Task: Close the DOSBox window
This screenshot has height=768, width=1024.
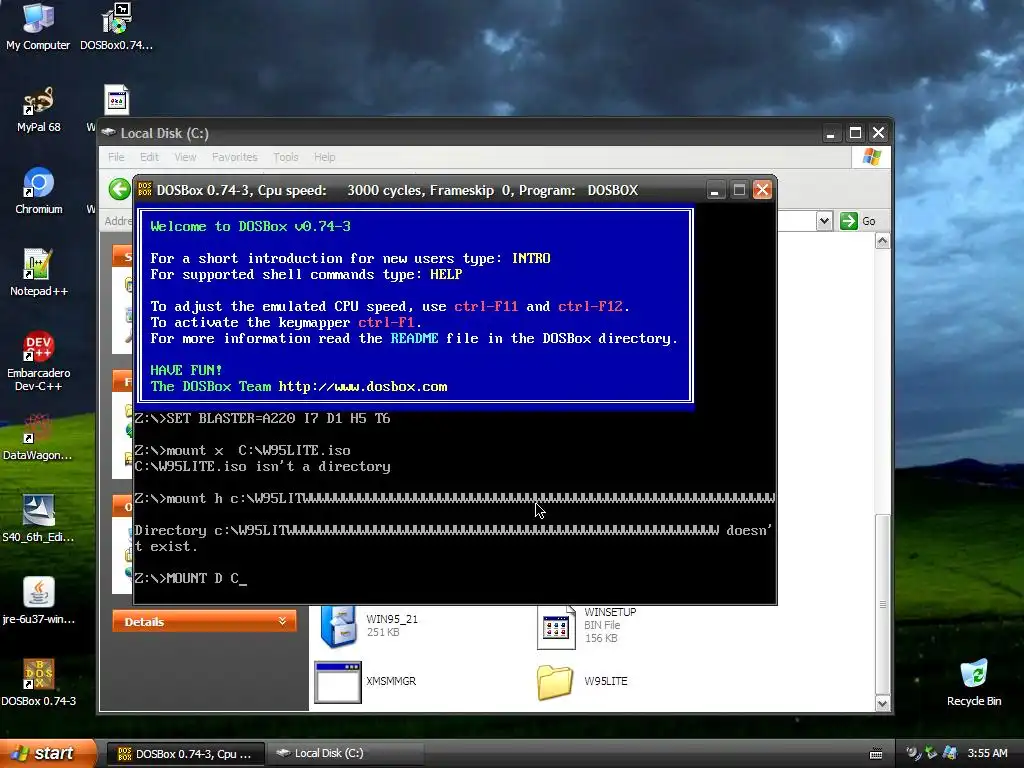Action: 762,190
